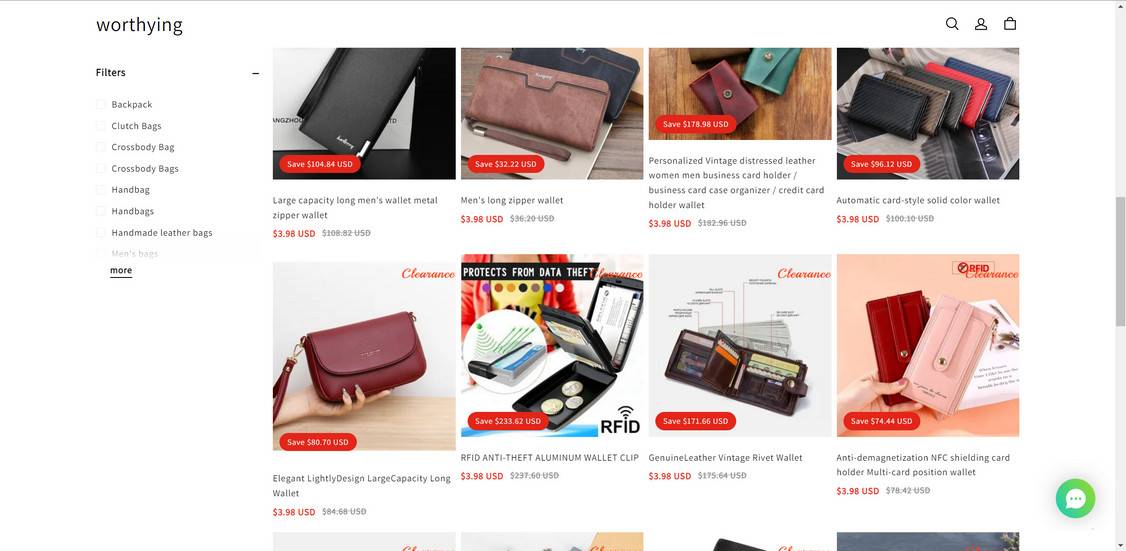Viewport: 1126px width, 551px height.
Task: Open Men's long zipper wallet title
Action: (512, 200)
